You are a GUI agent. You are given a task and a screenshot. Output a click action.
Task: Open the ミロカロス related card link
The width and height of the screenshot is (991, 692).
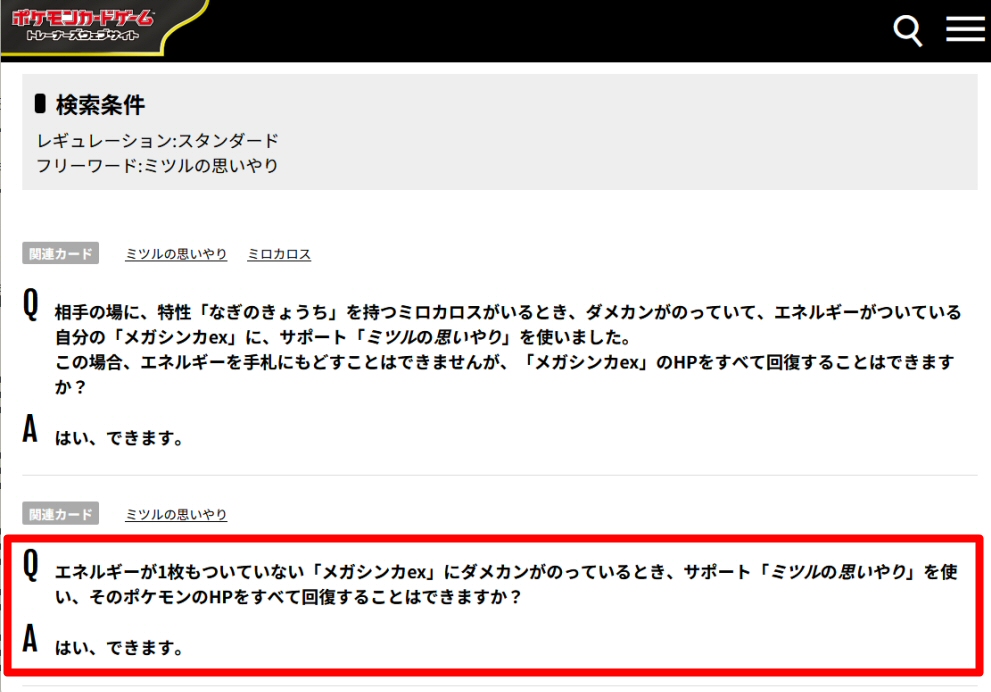(279, 253)
